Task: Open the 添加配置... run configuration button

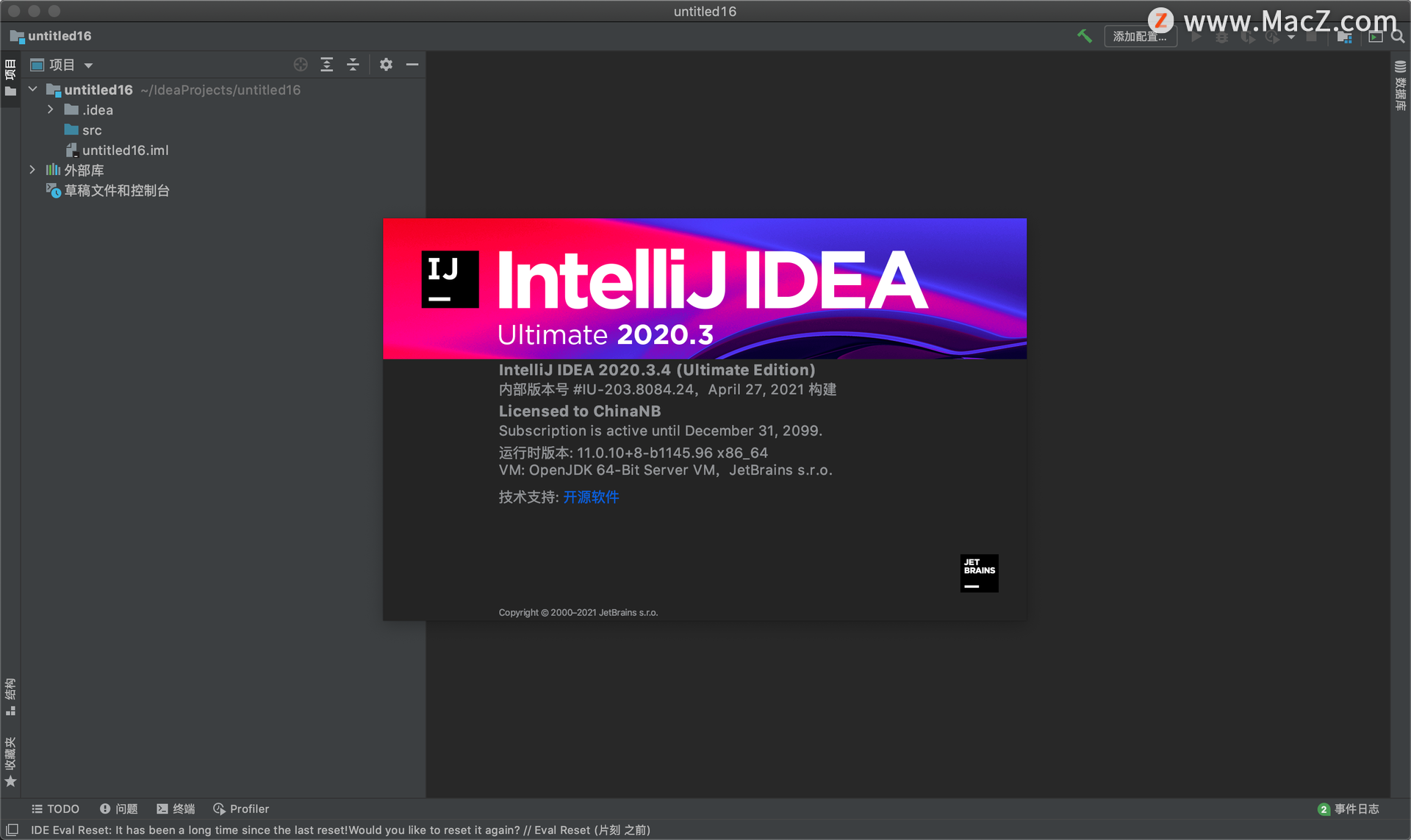Action: pyautogui.click(x=1140, y=36)
